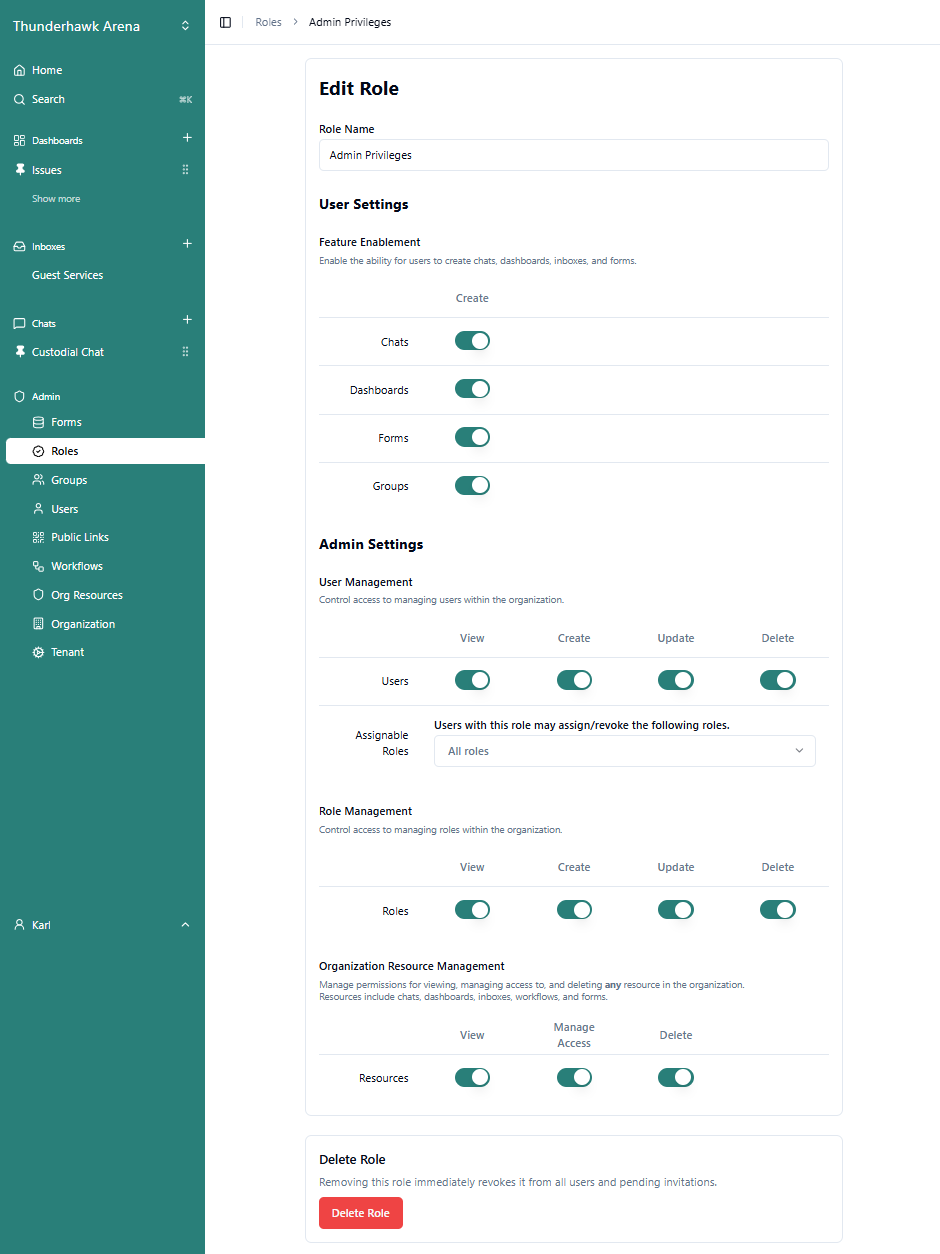Image resolution: width=940 pixels, height=1254 pixels.
Task: Toggle the sidebar panel icon
Action: pos(225,22)
